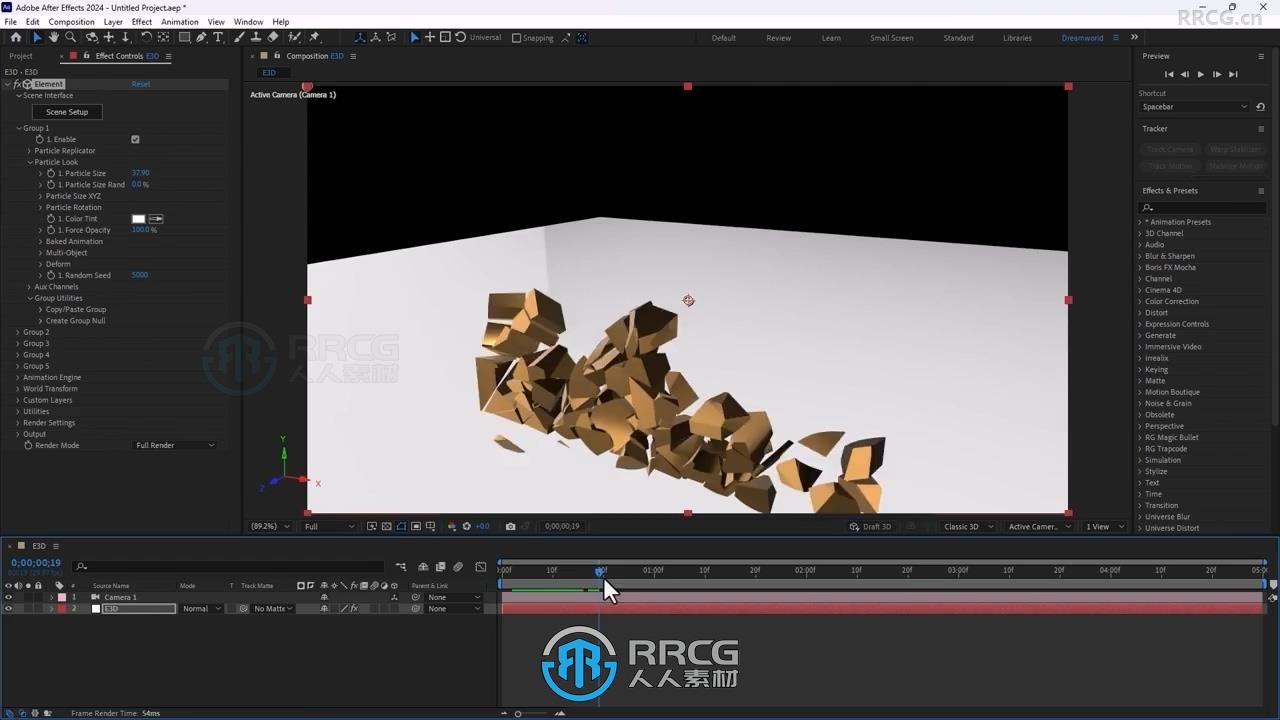The width and height of the screenshot is (1280, 720).
Task: Open the Layer menu
Action: (113, 21)
